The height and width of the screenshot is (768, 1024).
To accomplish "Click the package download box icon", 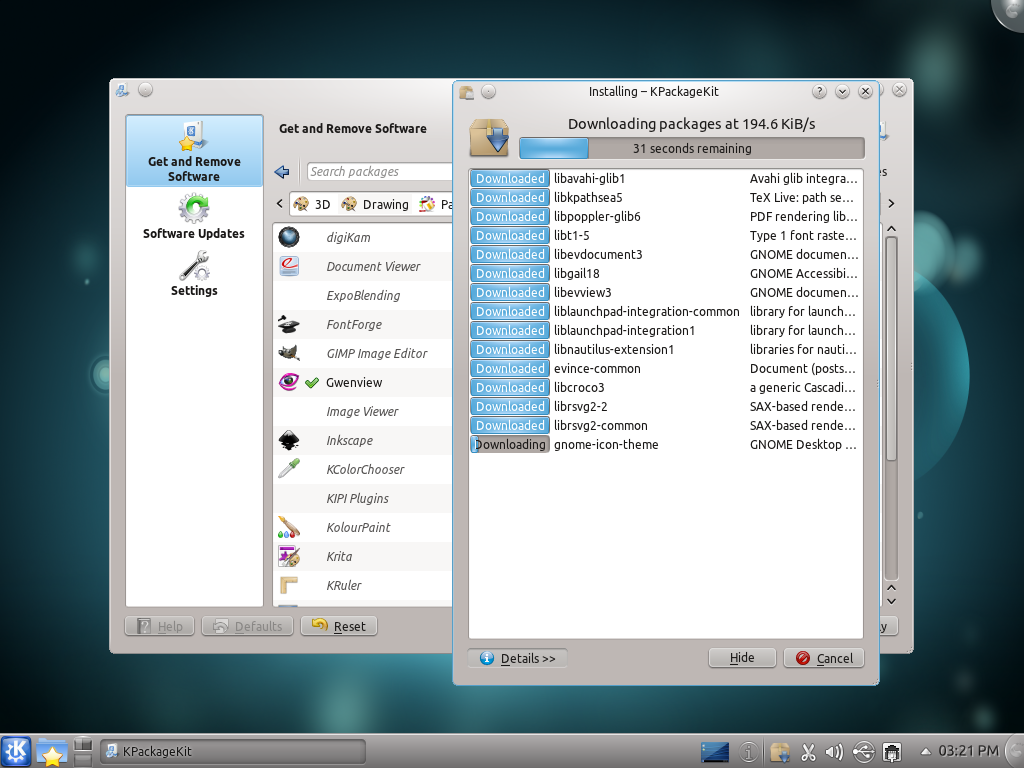I will pyautogui.click(x=489, y=137).
